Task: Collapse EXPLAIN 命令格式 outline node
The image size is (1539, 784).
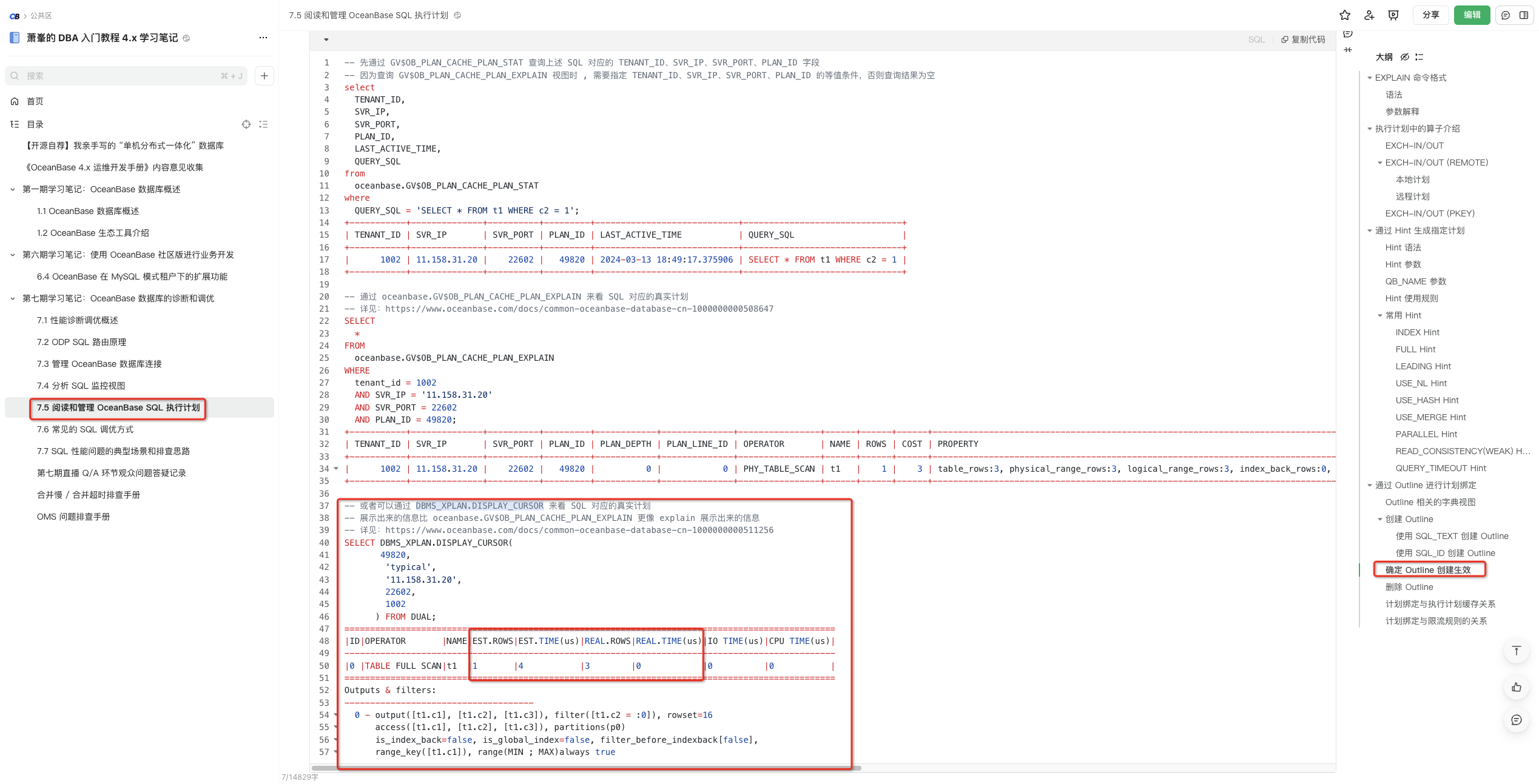Action: coord(1370,78)
